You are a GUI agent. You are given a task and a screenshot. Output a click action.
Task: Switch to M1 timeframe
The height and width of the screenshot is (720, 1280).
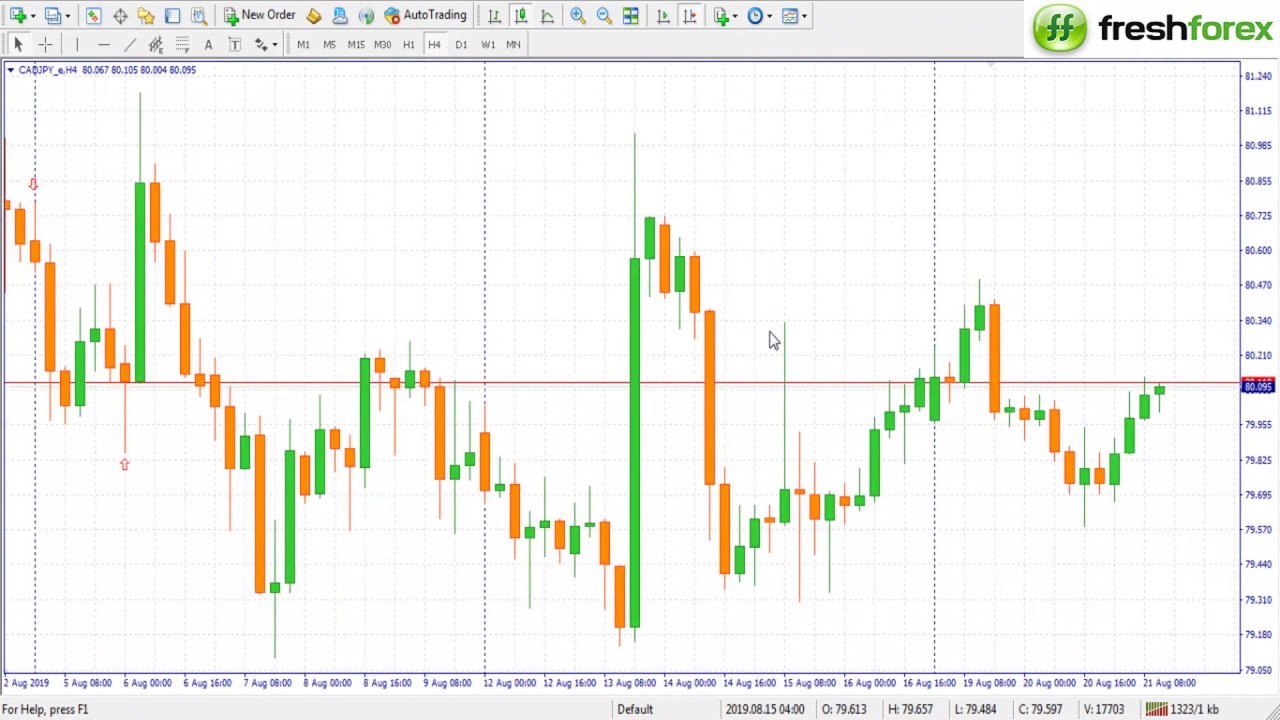303,44
